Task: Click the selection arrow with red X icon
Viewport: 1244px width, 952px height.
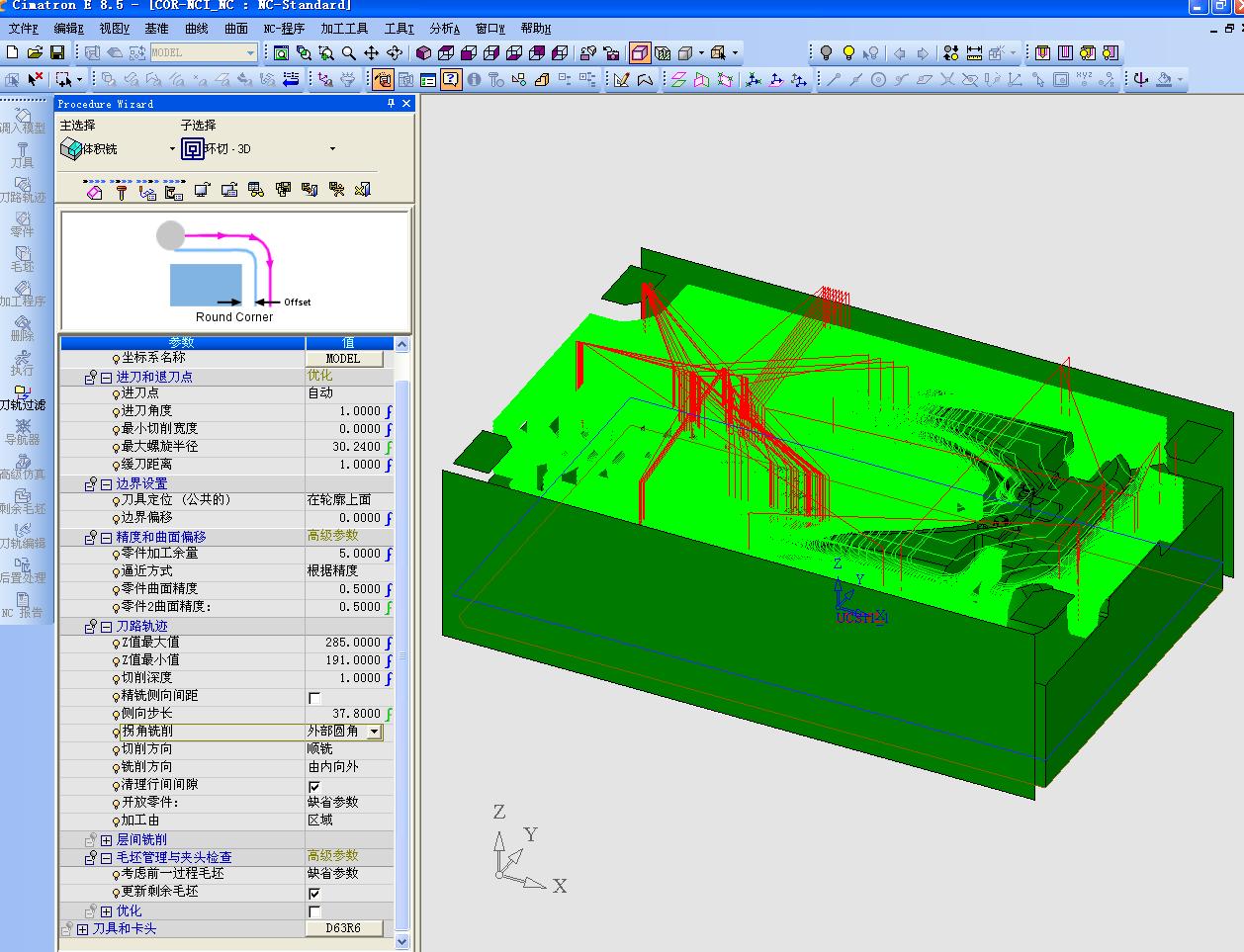Action: point(36,79)
